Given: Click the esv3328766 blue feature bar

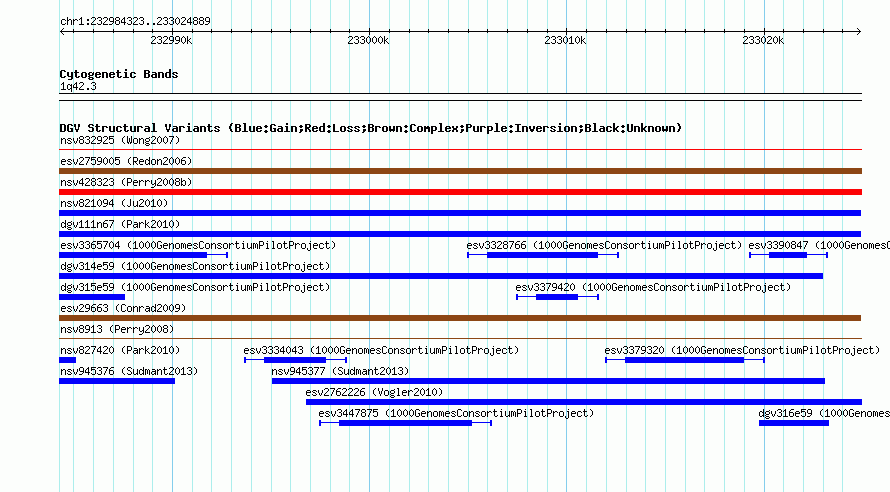Looking at the screenshot, I should pyautogui.click(x=542, y=255).
